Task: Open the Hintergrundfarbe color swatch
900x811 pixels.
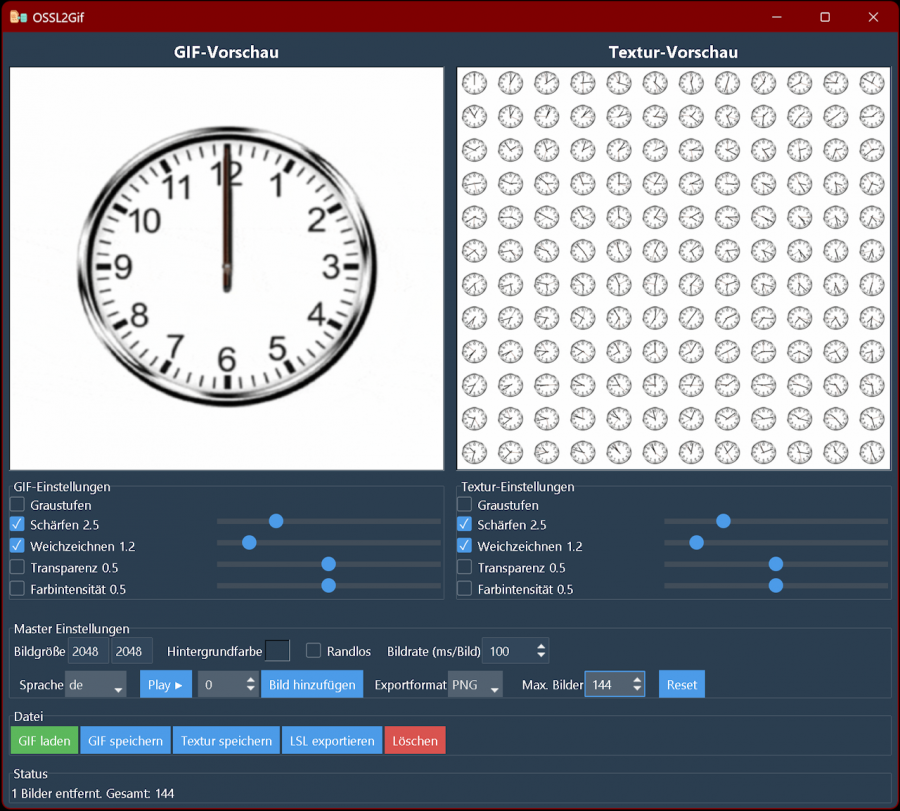Action: [277, 651]
